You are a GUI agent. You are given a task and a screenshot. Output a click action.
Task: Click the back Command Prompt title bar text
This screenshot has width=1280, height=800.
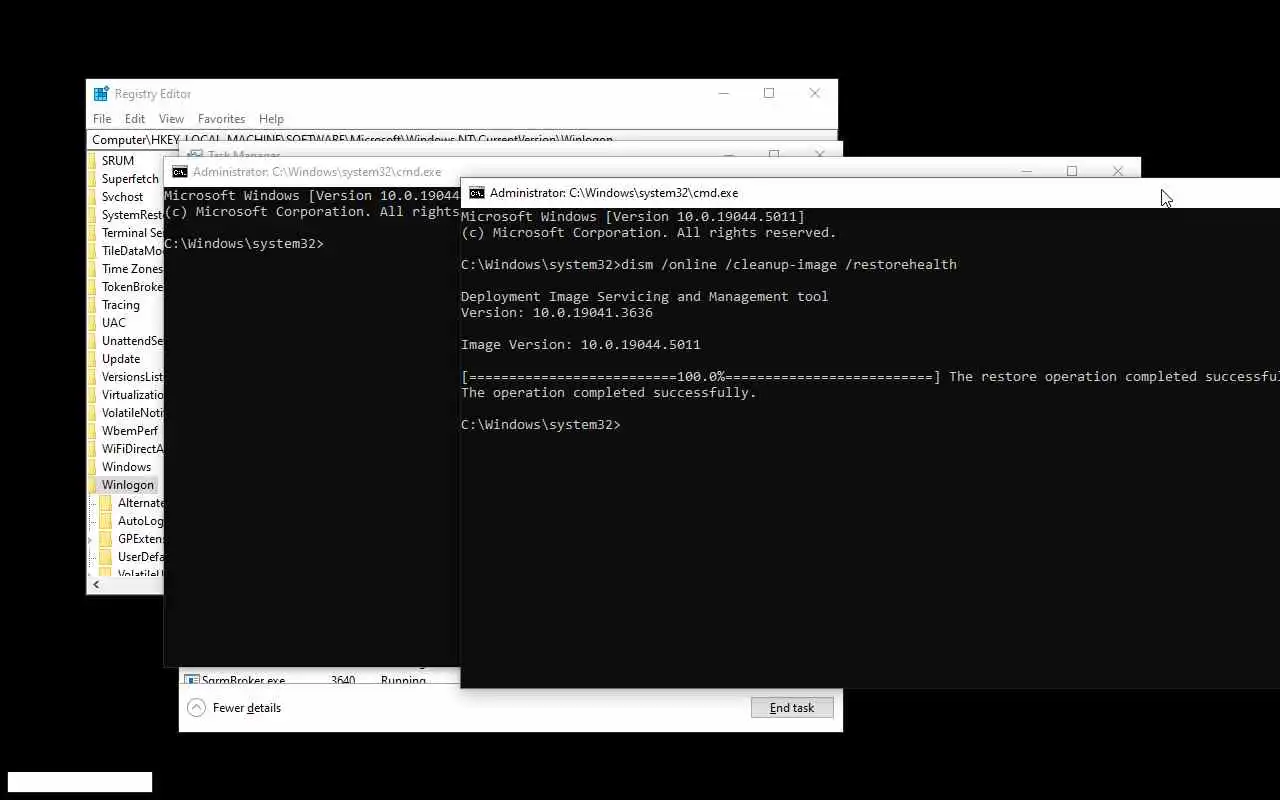point(317,172)
